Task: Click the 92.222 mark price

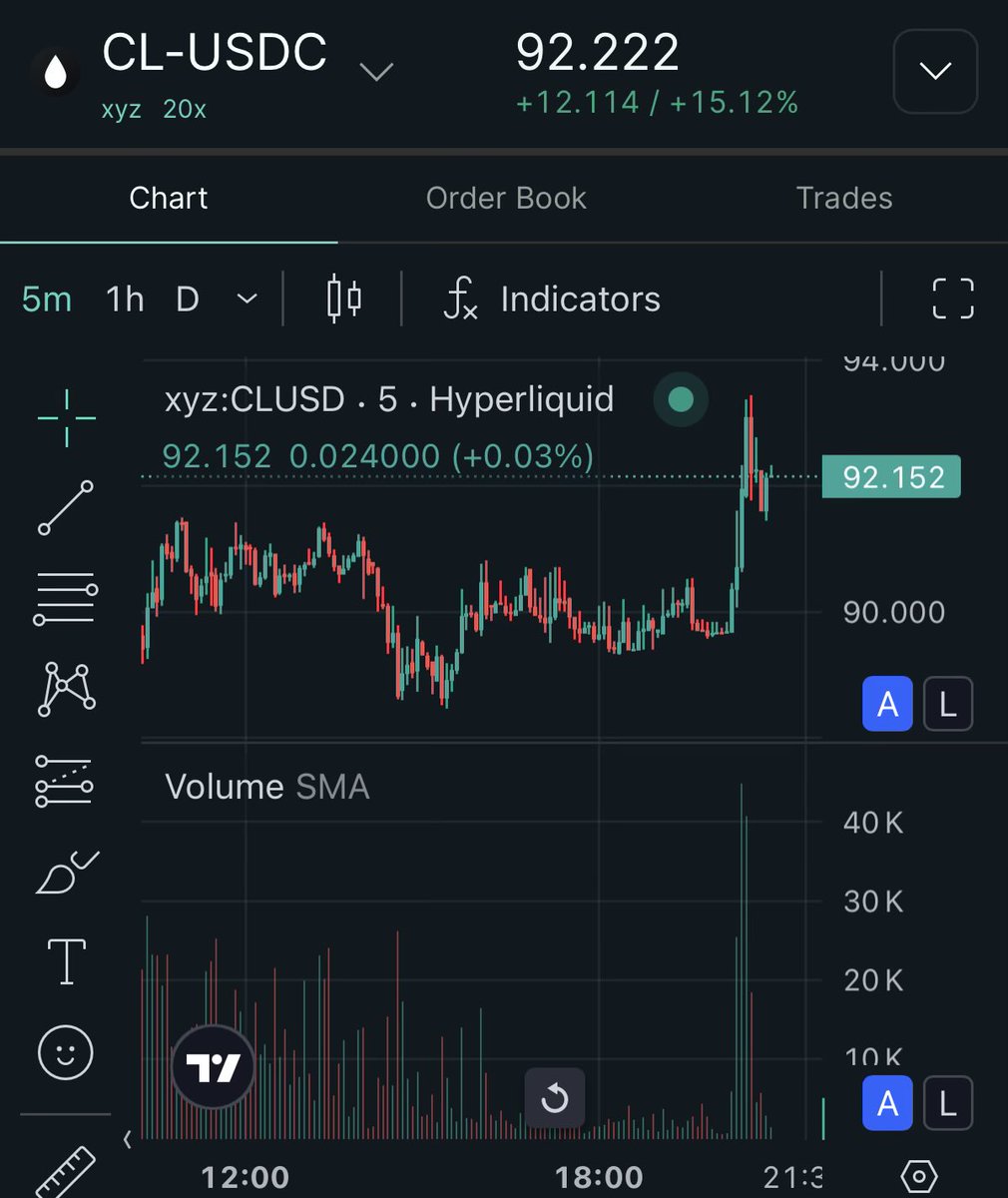Action: [x=598, y=52]
